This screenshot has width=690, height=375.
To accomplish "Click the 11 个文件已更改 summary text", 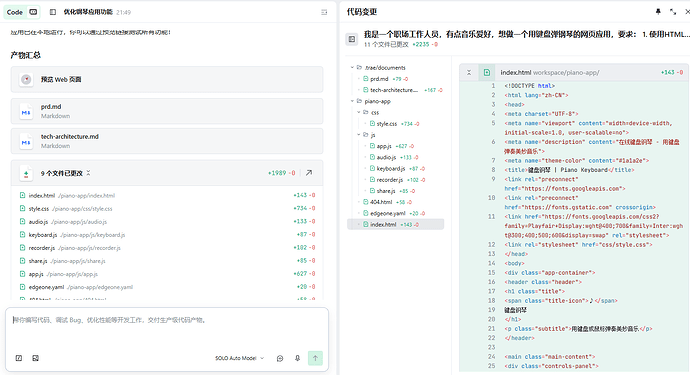I will (386, 44).
